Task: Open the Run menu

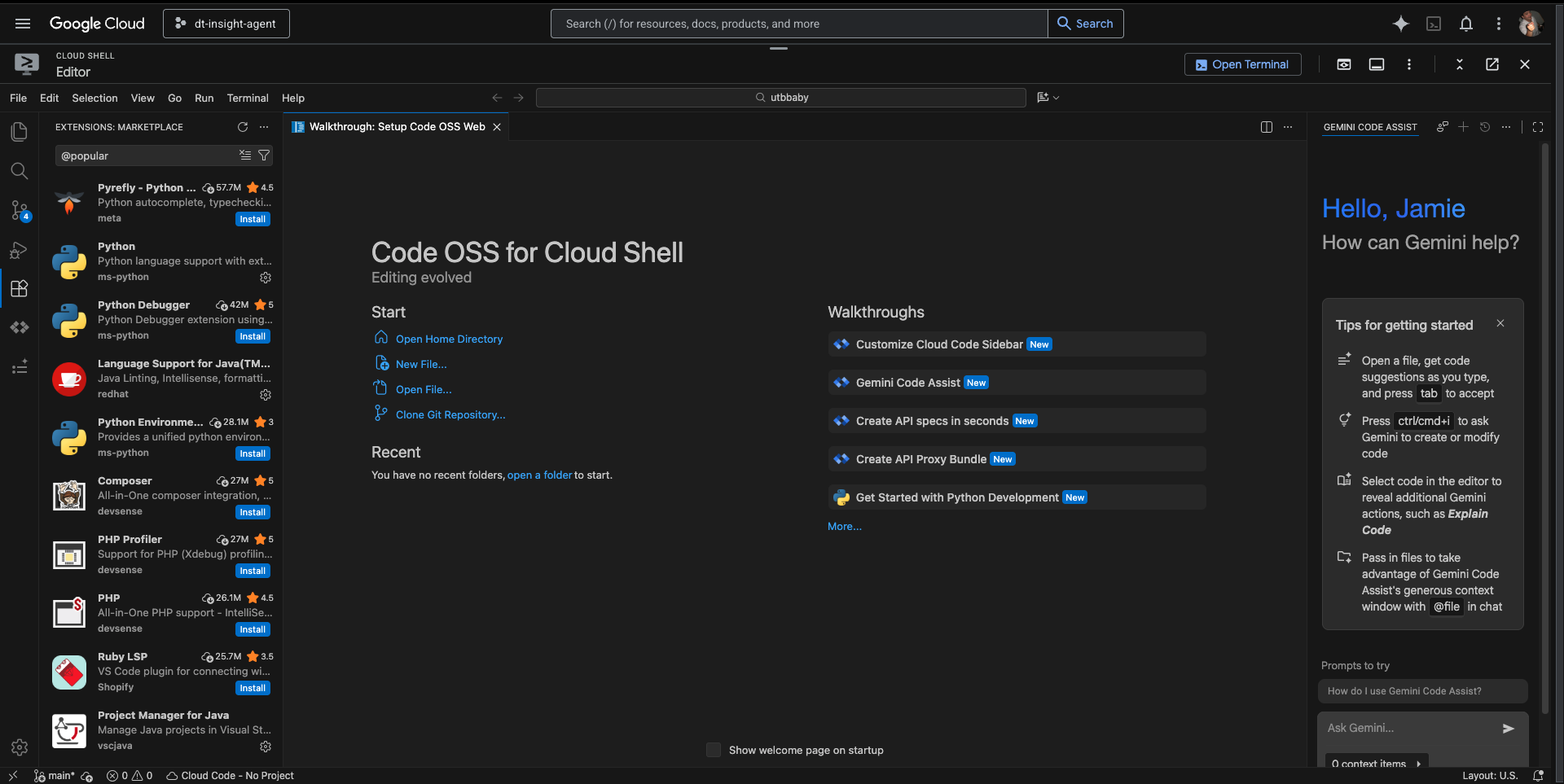Action: click(204, 98)
